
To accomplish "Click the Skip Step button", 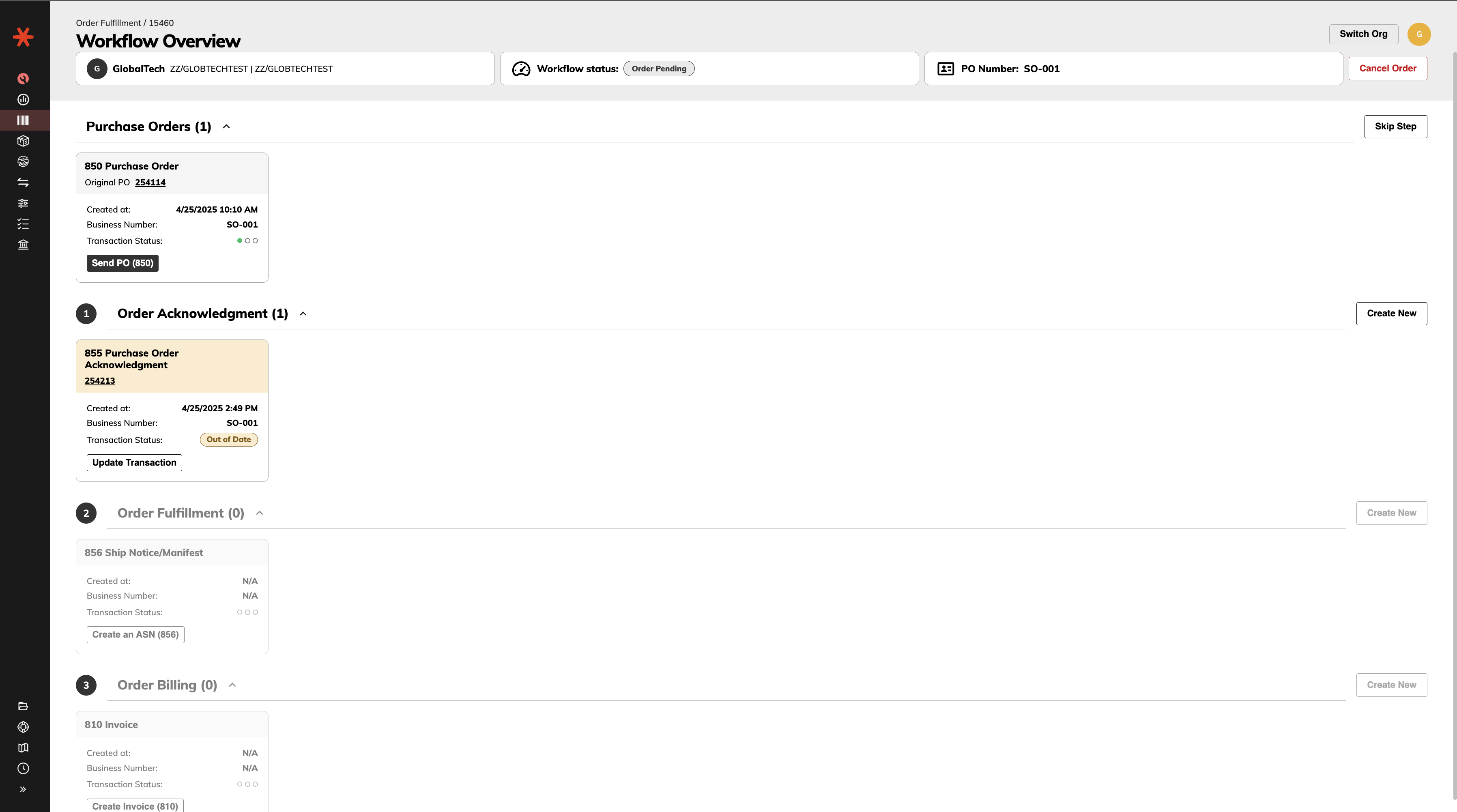I will tap(1395, 127).
